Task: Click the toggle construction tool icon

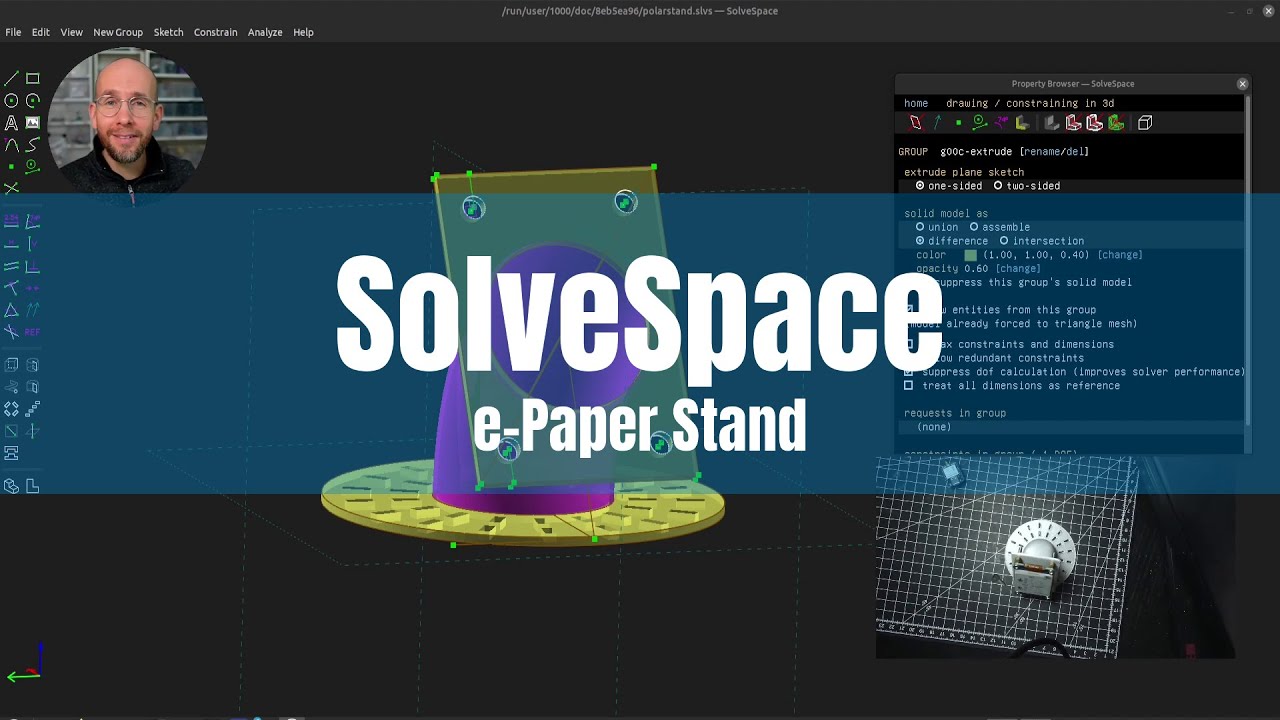Action: click(x=33, y=166)
